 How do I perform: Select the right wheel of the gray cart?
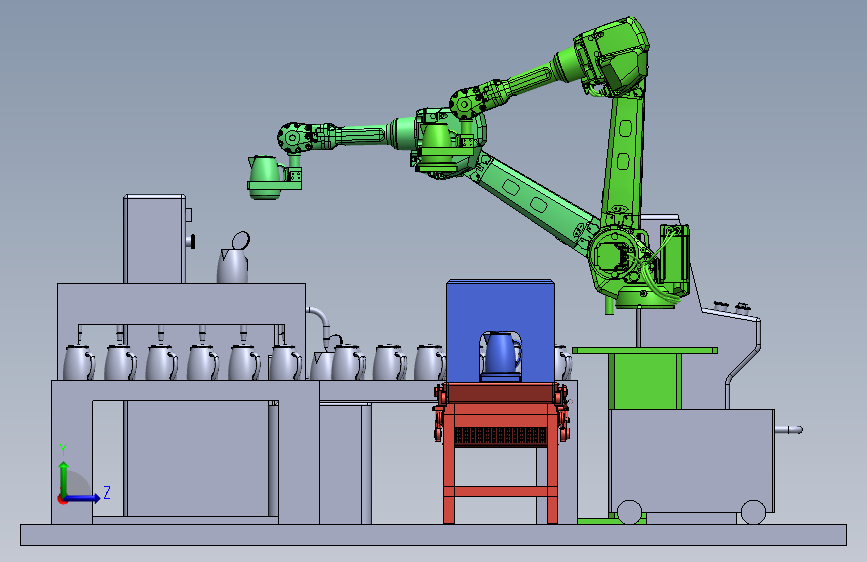click(753, 512)
